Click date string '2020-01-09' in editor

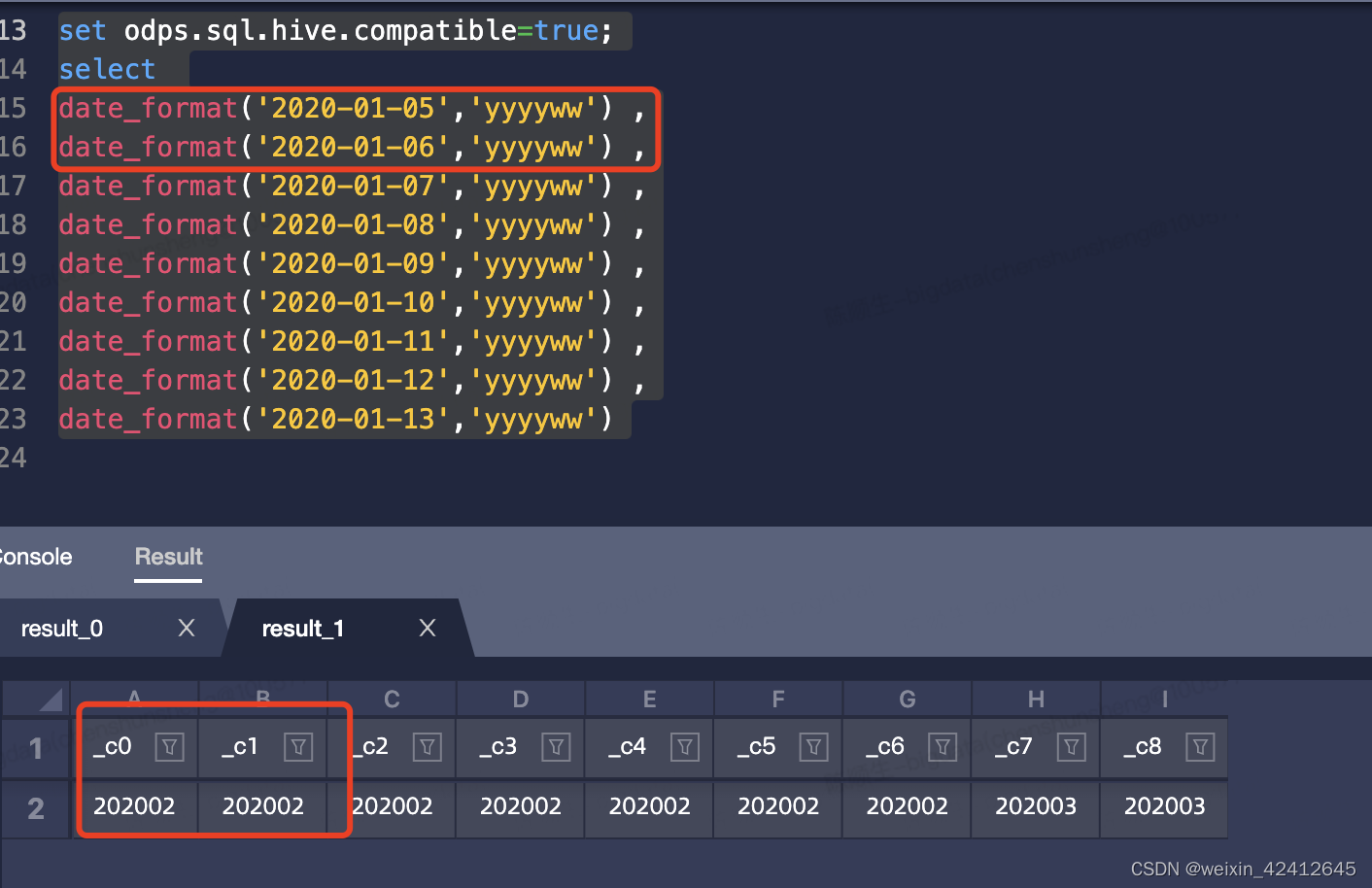point(353,264)
